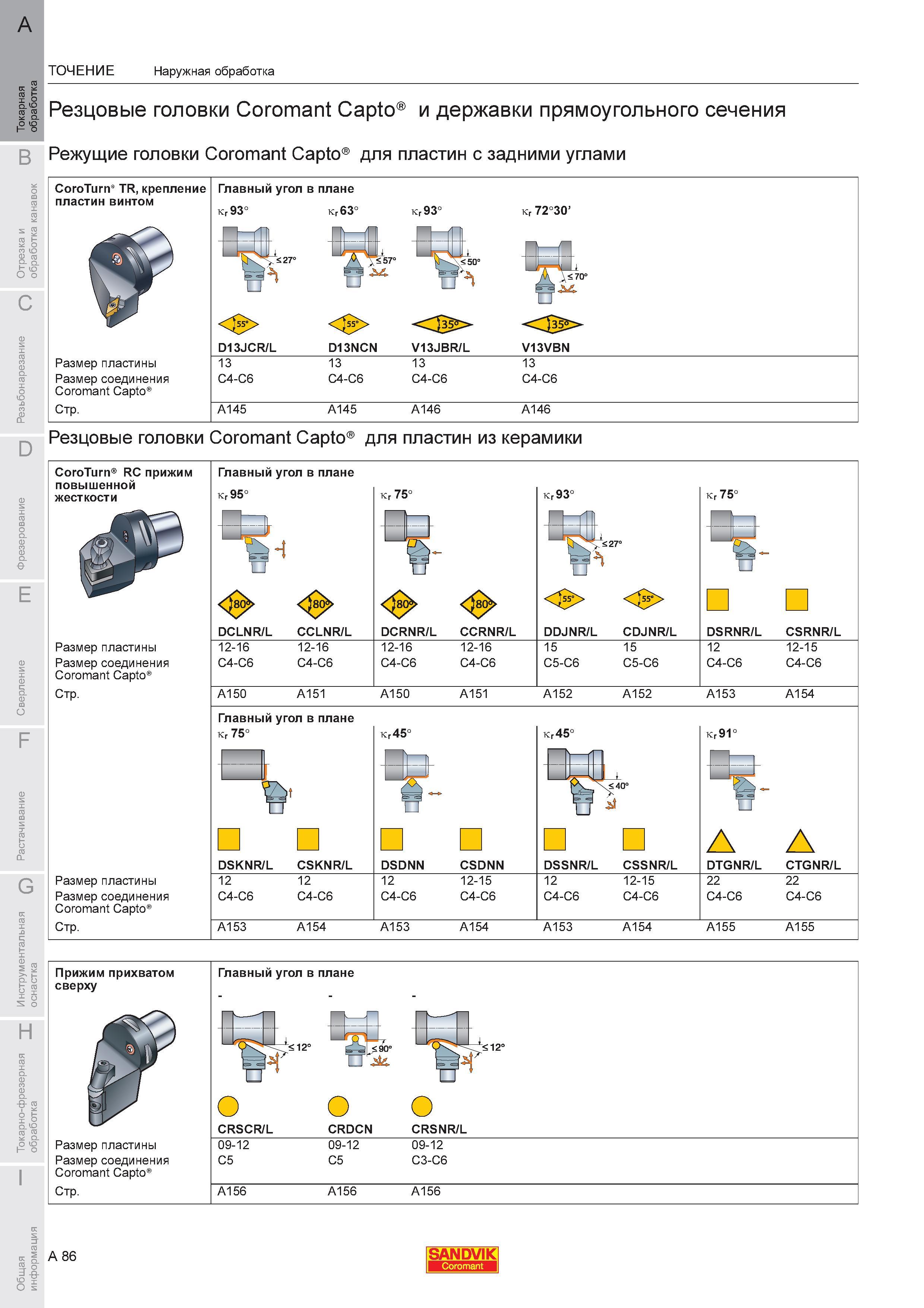
Task: Click the κr 72°30' turning diagram for V13VBN
Action: (x=555, y=272)
